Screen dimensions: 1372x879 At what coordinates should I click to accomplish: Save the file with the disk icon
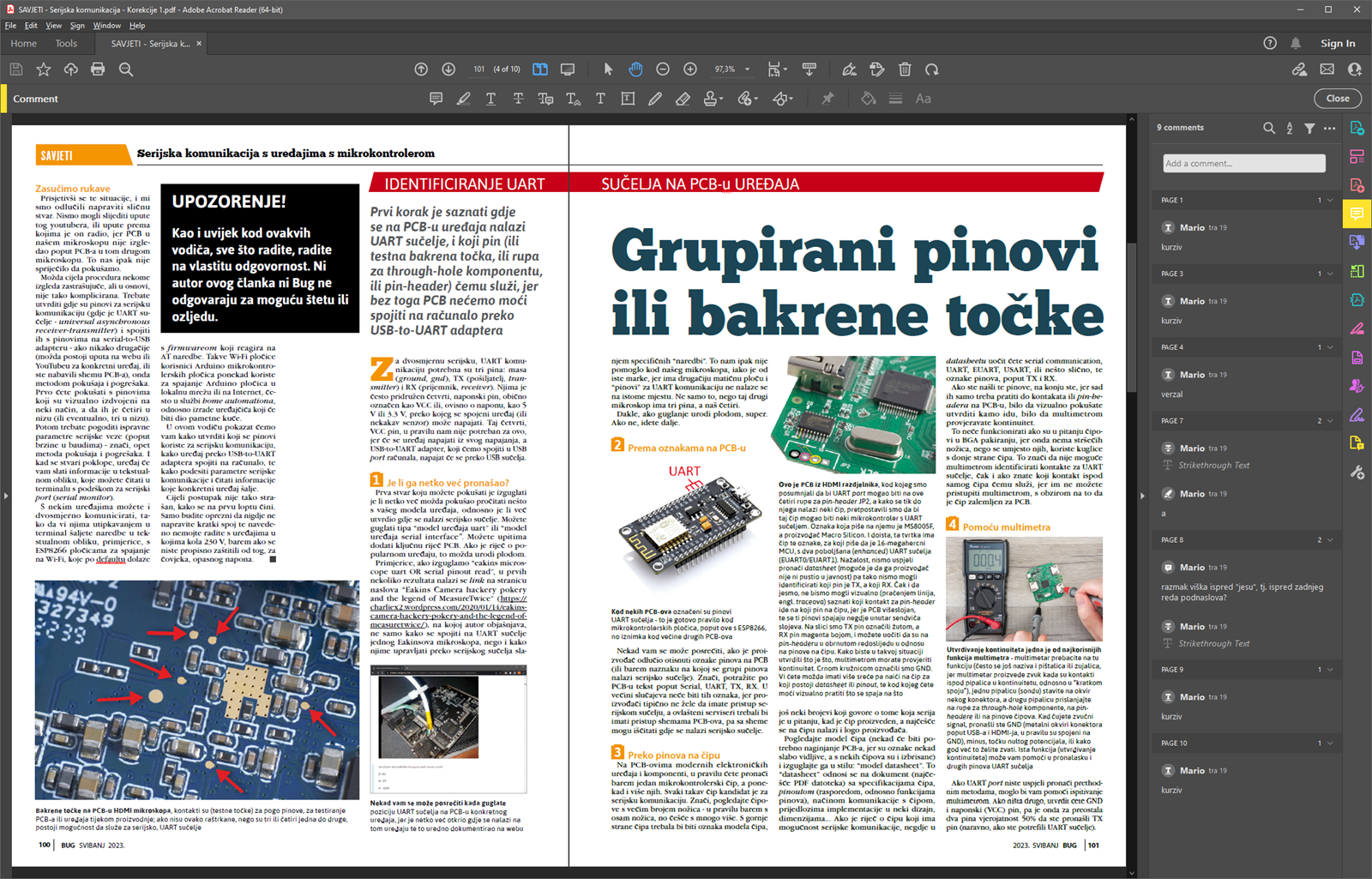(x=15, y=69)
